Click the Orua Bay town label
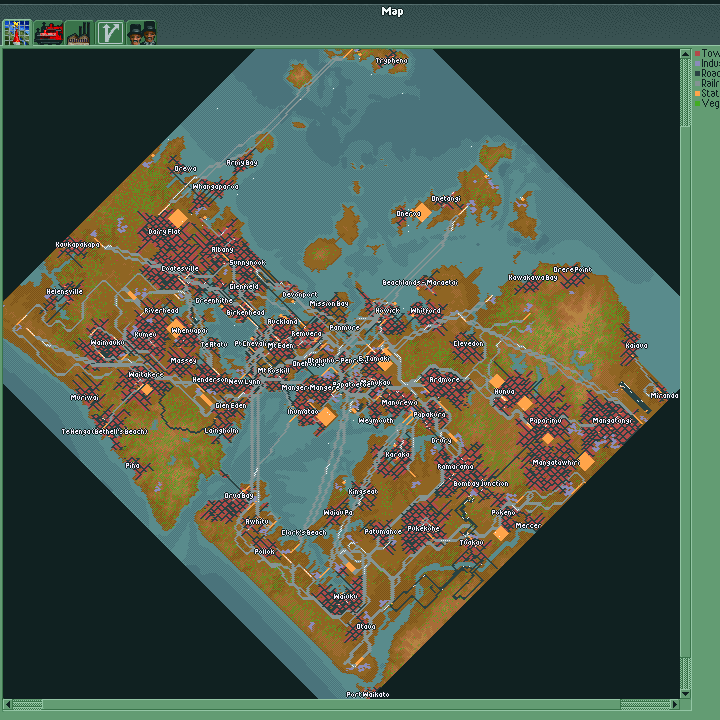 coord(238,495)
